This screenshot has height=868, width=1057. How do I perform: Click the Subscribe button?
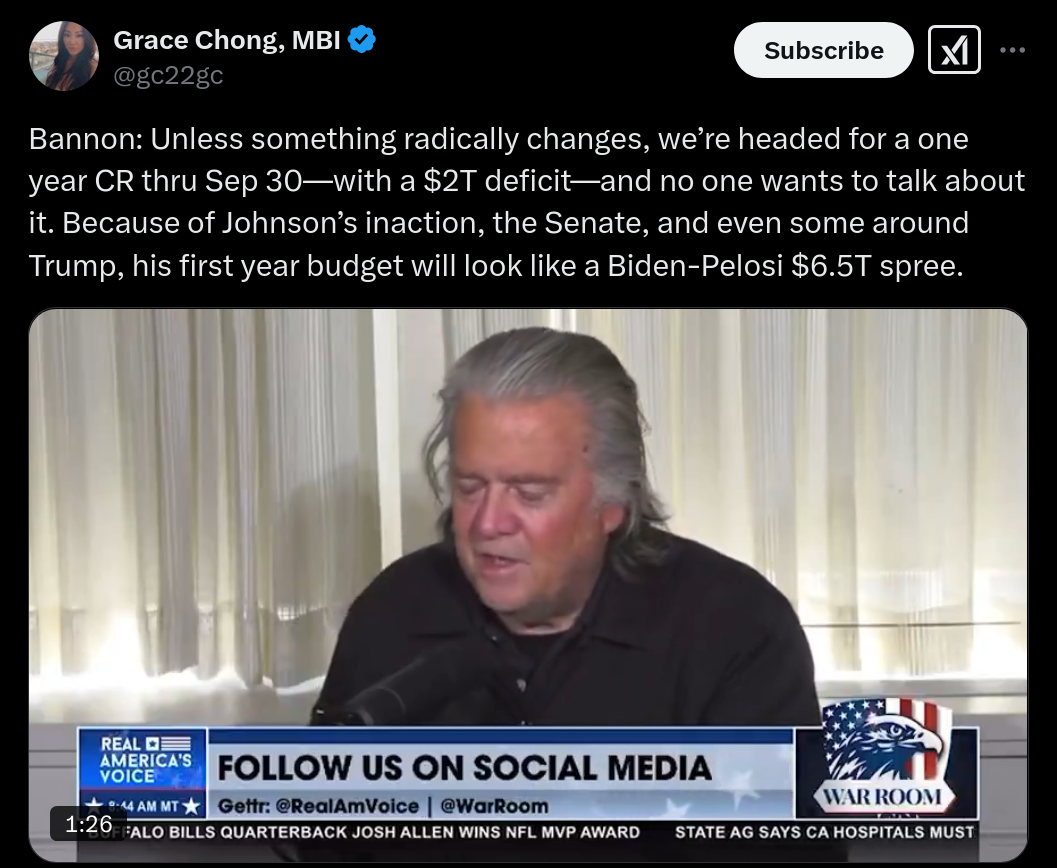coord(823,50)
